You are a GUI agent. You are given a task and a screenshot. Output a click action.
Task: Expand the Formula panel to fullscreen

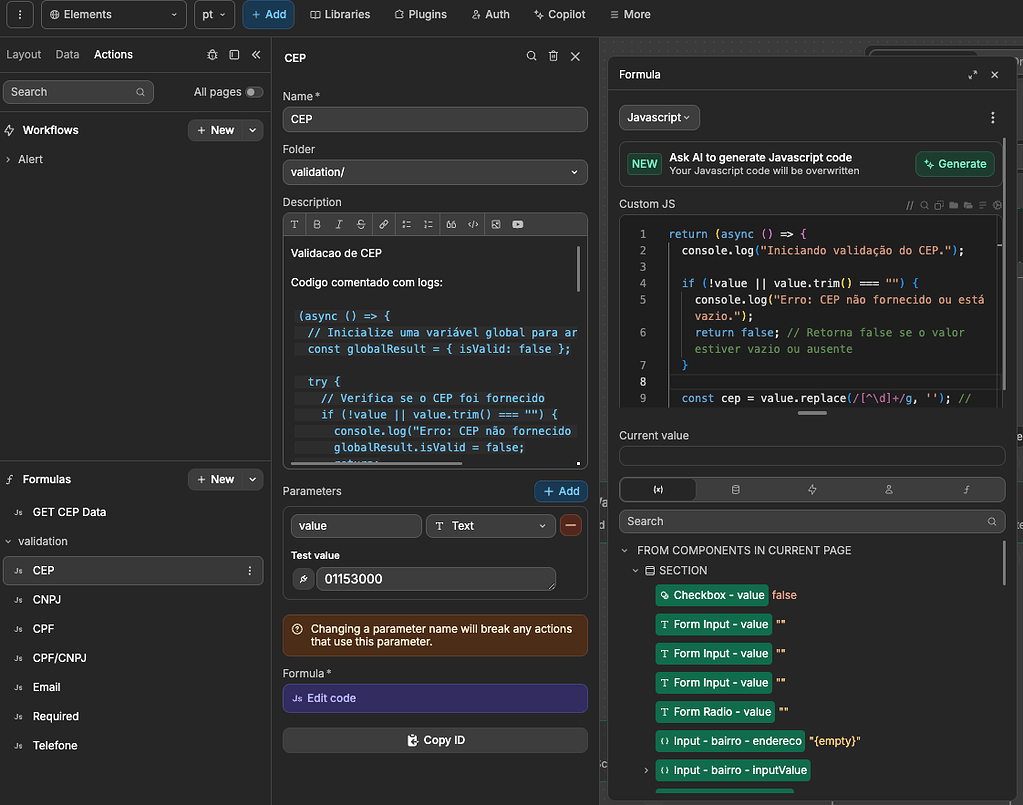pyautogui.click(x=972, y=75)
